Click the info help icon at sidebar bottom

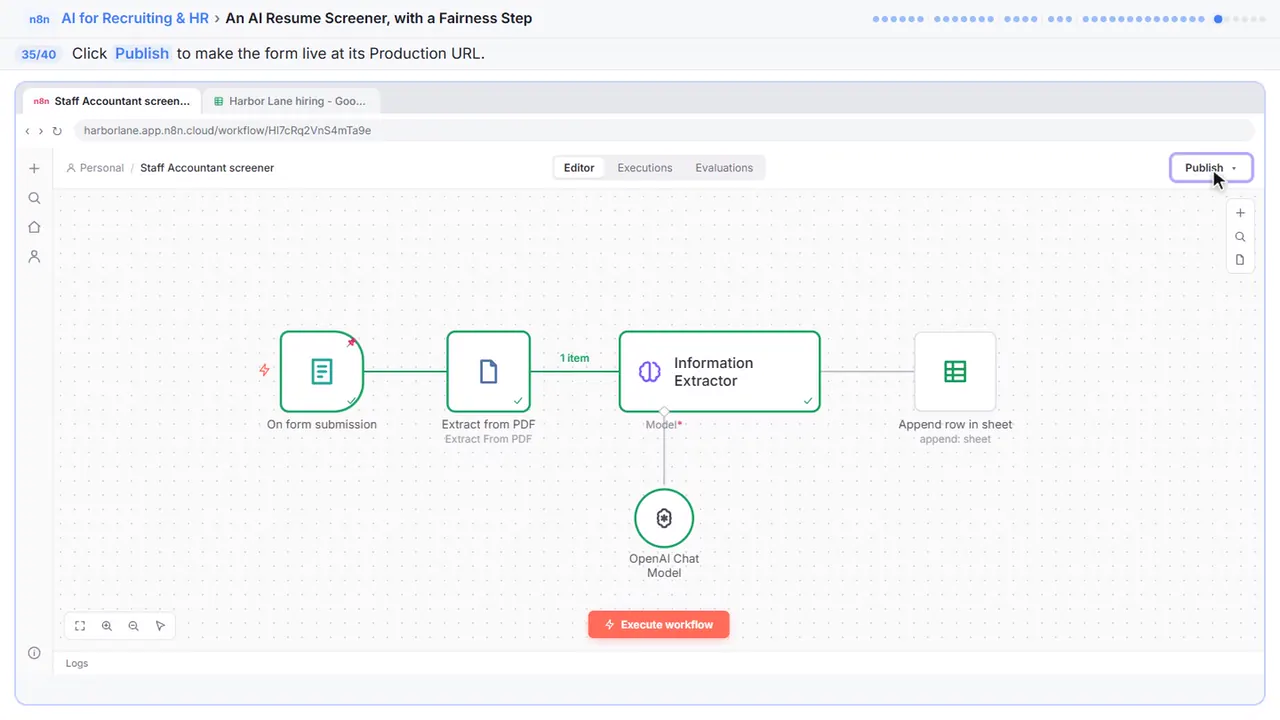(x=34, y=653)
